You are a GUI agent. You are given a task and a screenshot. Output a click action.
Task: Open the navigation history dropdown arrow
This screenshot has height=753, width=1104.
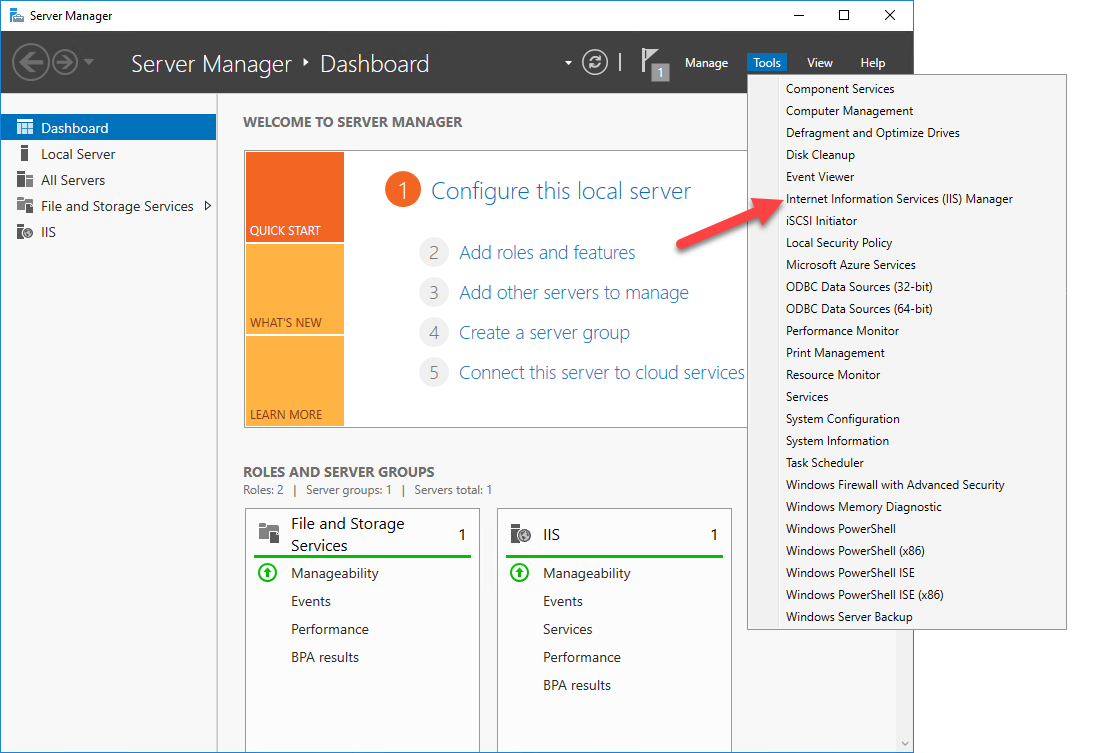coord(90,63)
